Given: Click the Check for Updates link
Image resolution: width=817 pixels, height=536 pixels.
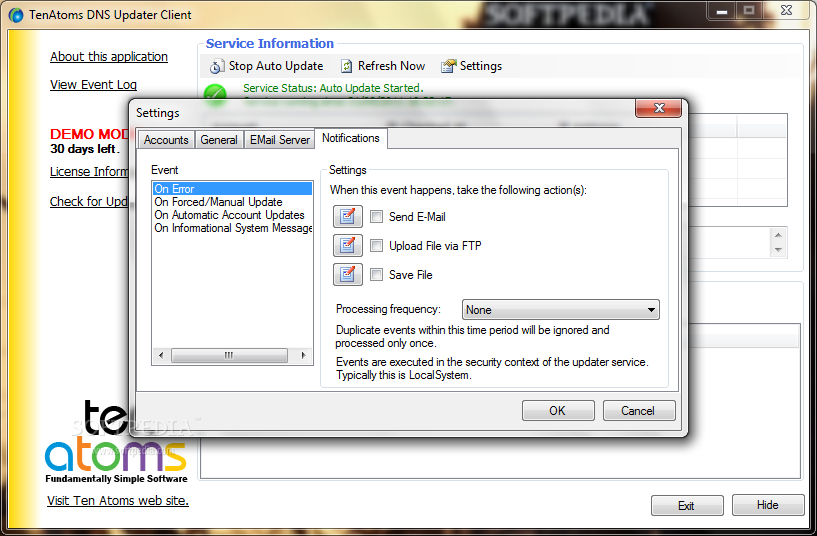Looking at the screenshot, I should pyautogui.click(x=89, y=202).
